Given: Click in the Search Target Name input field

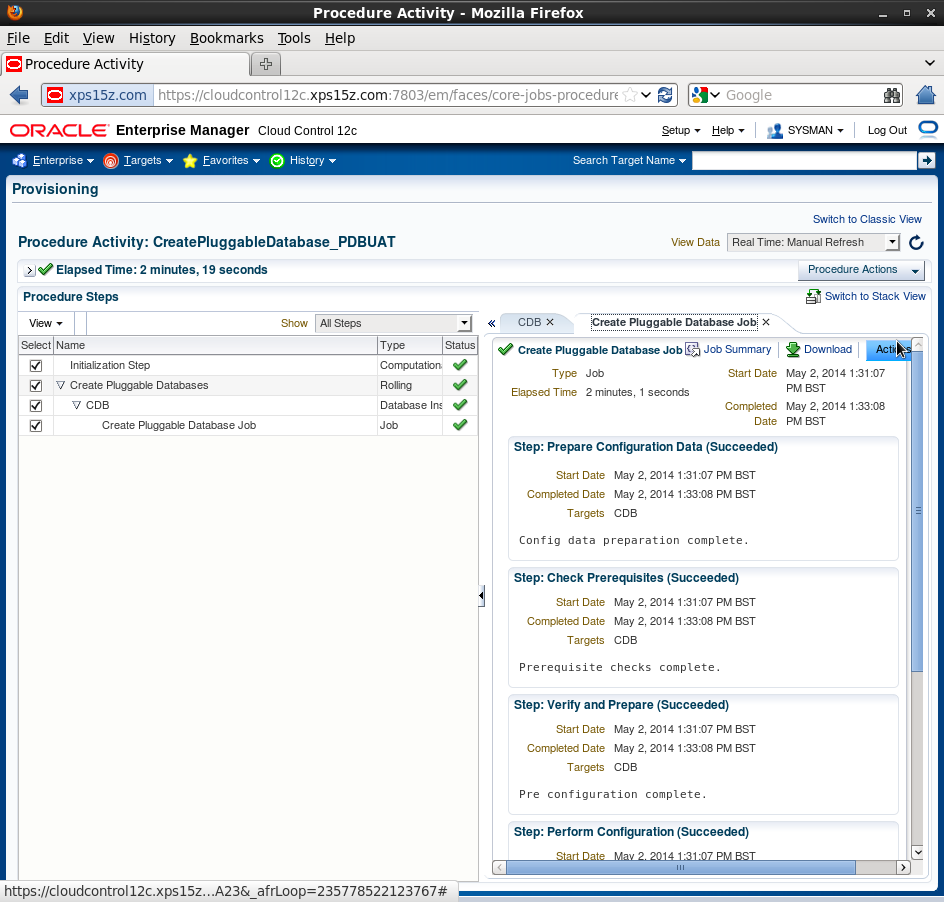Looking at the screenshot, I should [x=804, y=160].
